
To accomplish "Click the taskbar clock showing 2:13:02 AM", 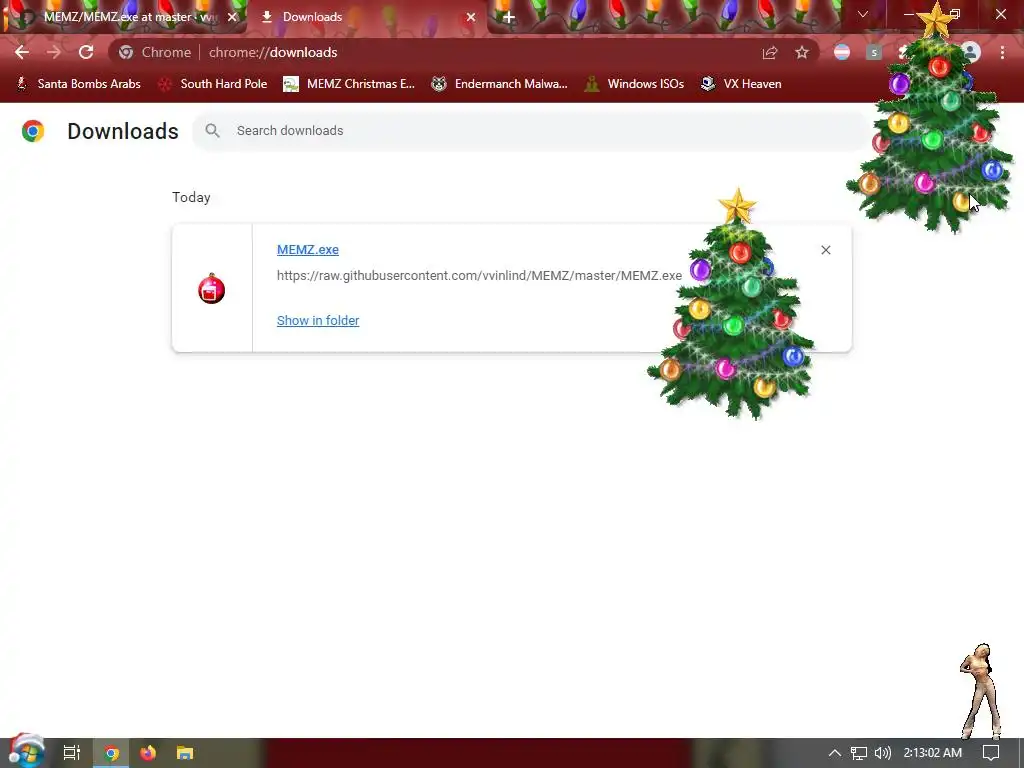I will point(933,753).
